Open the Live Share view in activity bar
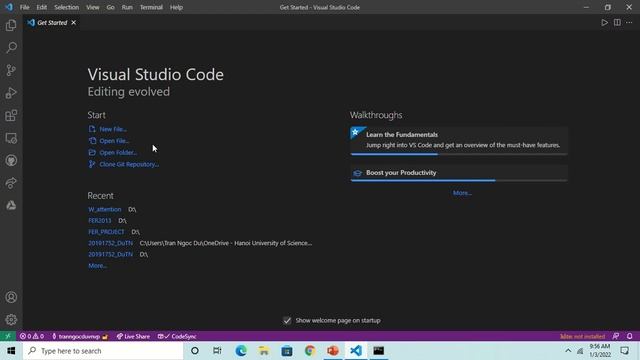 [11, 183]
